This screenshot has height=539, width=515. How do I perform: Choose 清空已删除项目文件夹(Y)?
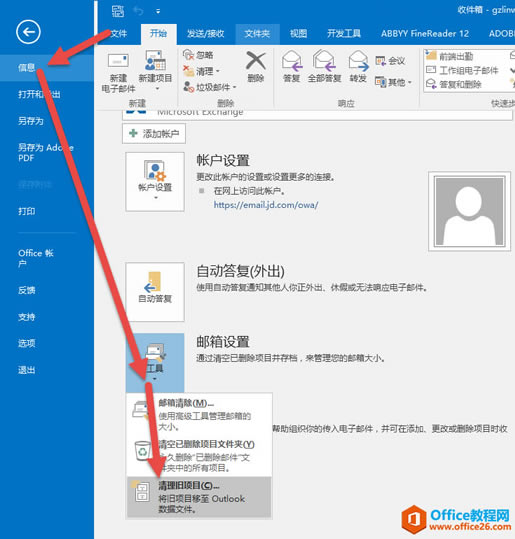[199, 456]
